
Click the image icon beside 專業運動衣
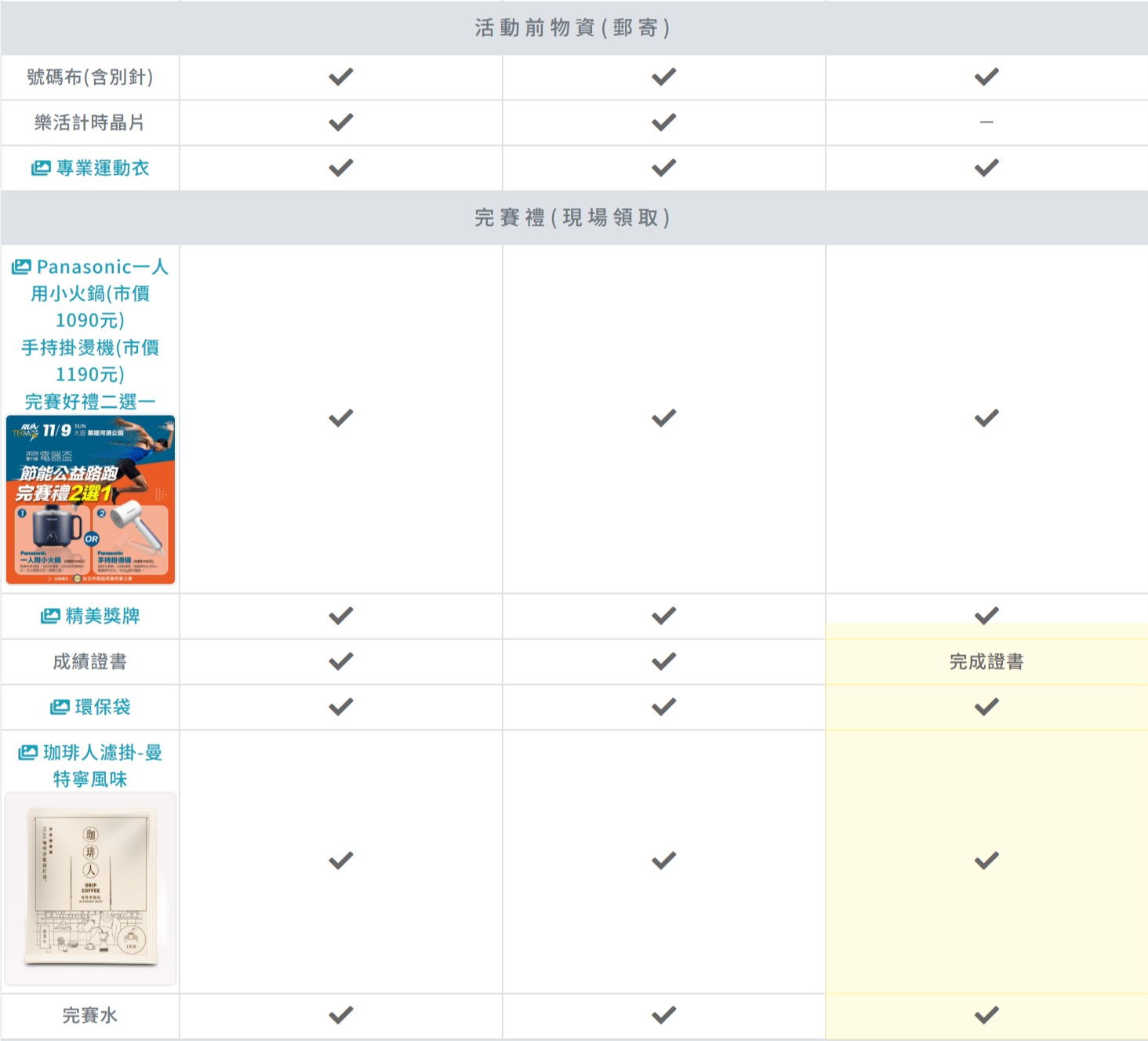click(41, 168)
